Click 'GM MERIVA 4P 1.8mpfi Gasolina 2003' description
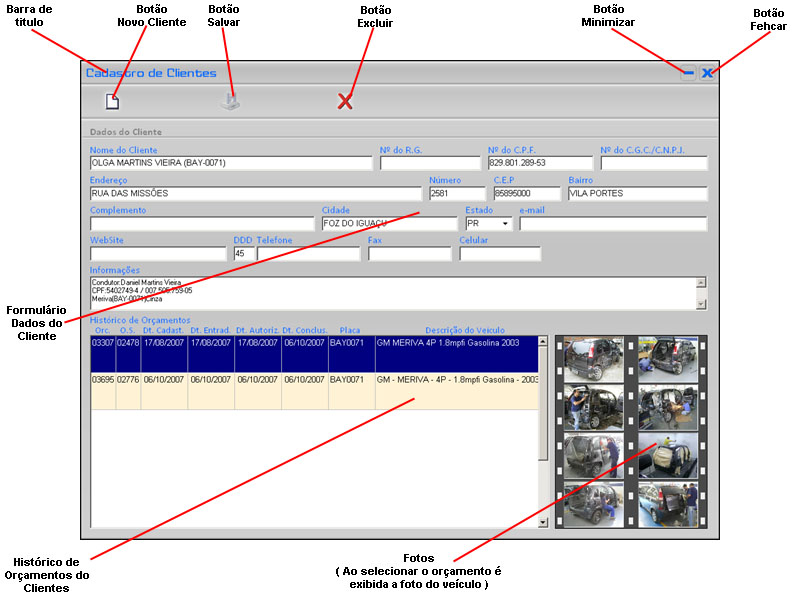The width and height of the screenshot is (800, 600). coord(447,343)
